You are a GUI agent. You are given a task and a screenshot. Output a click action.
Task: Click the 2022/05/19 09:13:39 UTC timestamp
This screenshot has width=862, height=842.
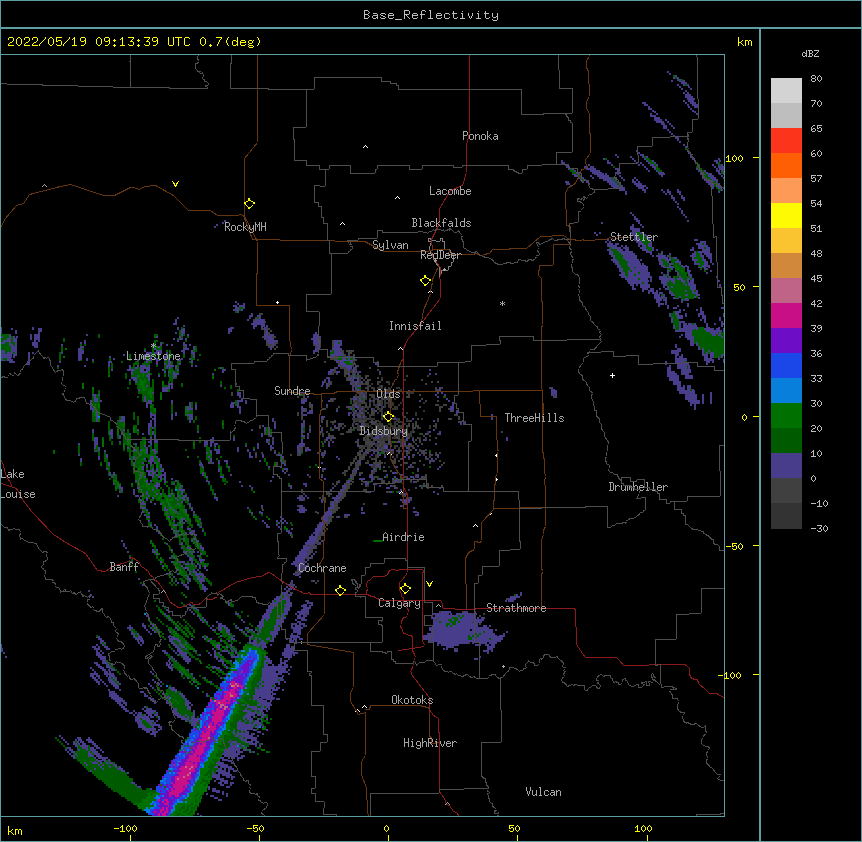click(98, 42)
